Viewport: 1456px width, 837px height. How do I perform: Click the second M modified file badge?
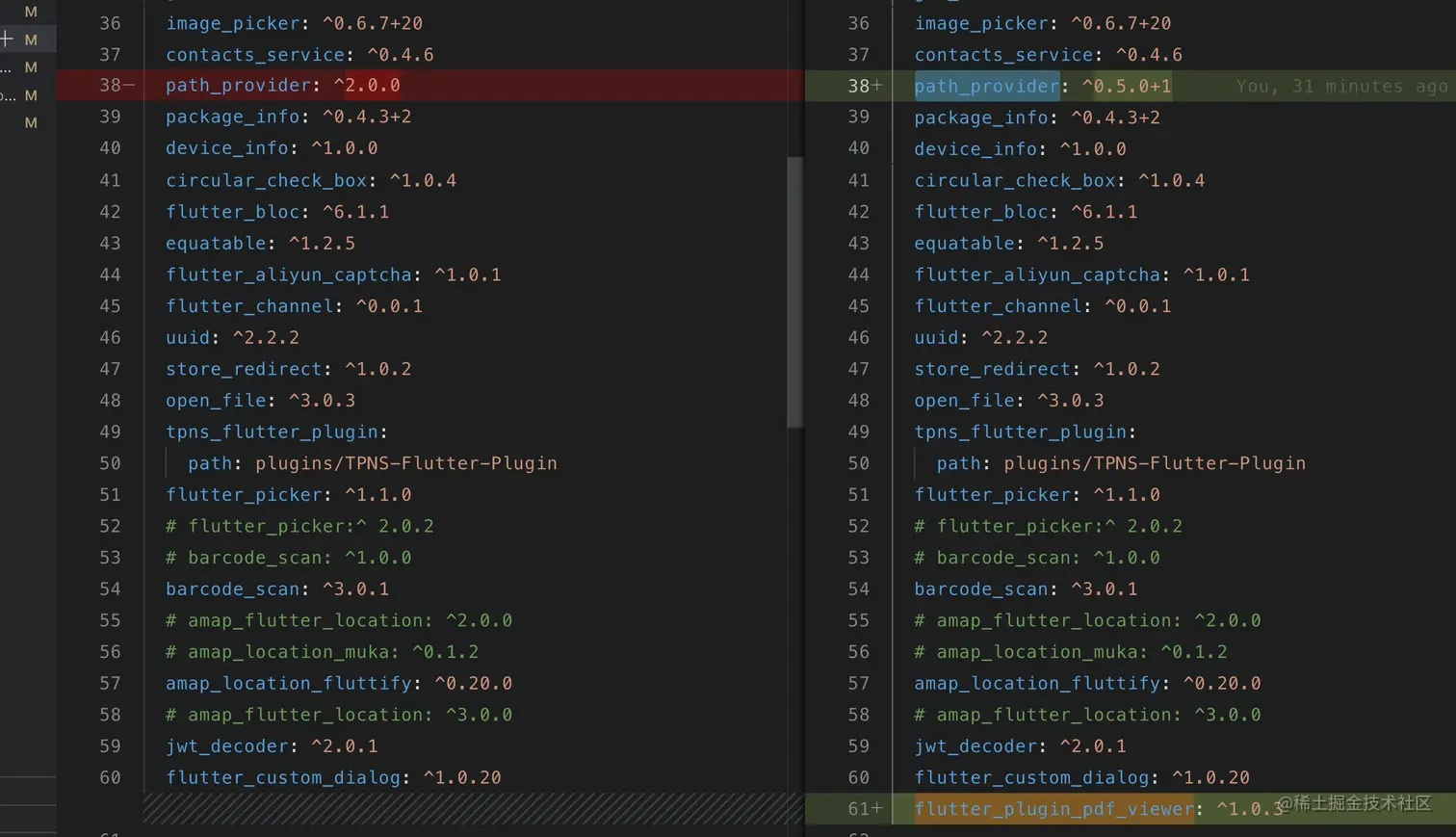coord(31,39)
